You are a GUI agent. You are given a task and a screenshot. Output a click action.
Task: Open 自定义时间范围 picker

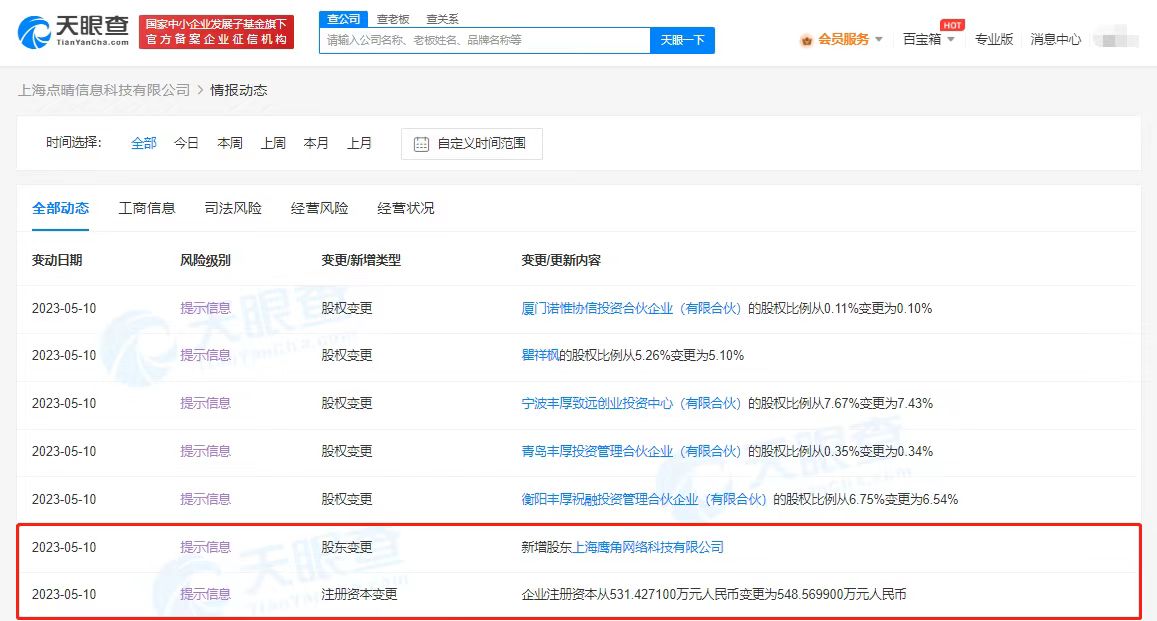click(x=472, y=144)
